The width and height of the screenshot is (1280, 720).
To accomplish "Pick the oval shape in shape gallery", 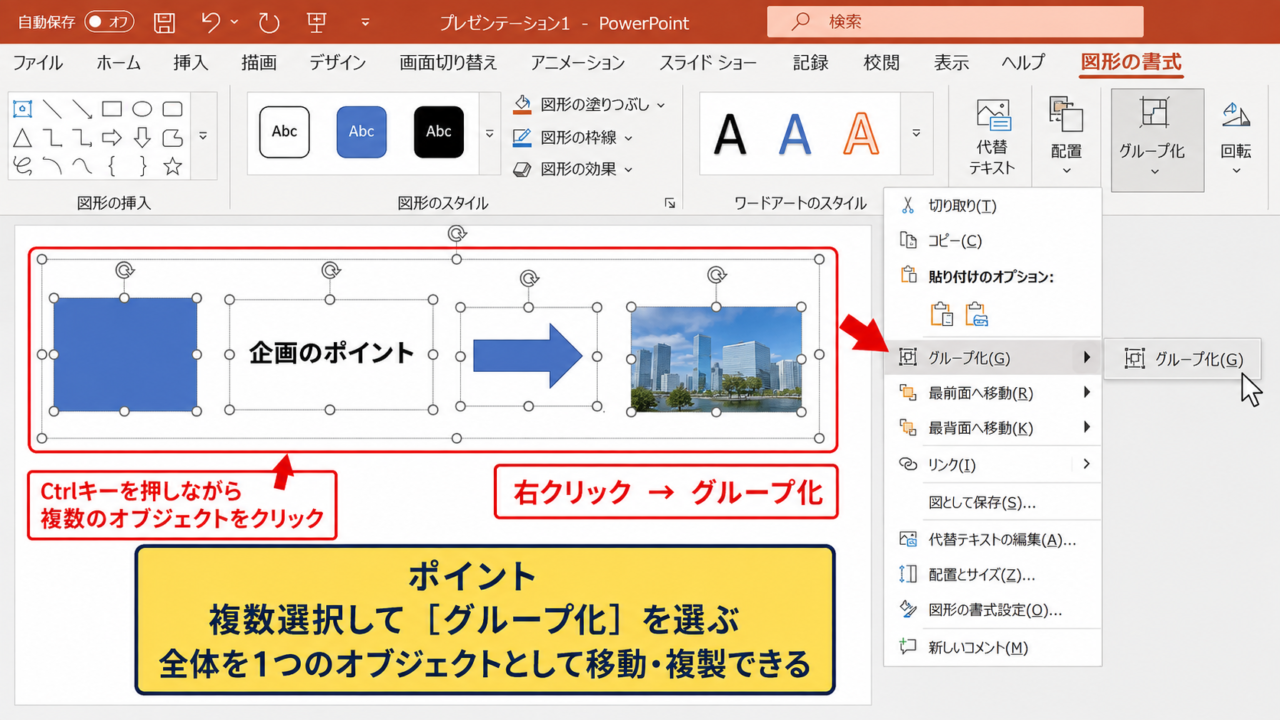I will click(142, 108).
